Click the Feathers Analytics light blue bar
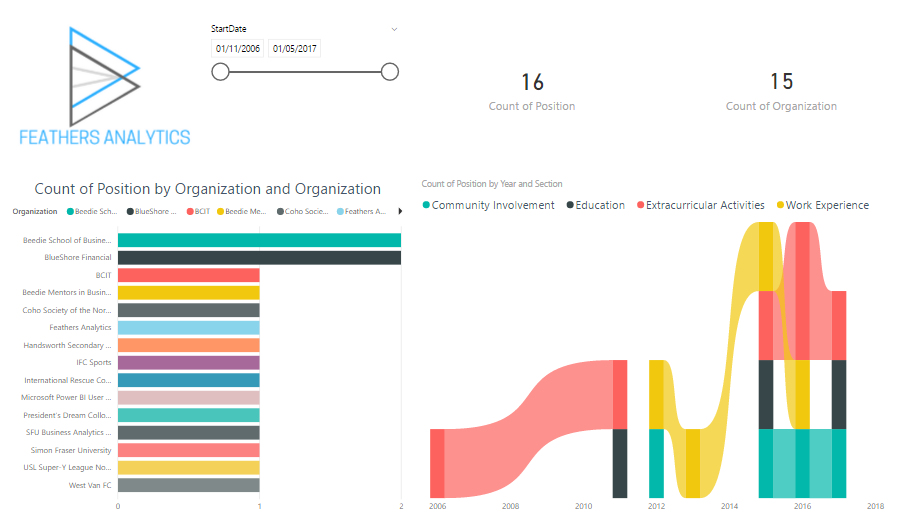The width and height of the screenshot is (903, 528). 188,328
